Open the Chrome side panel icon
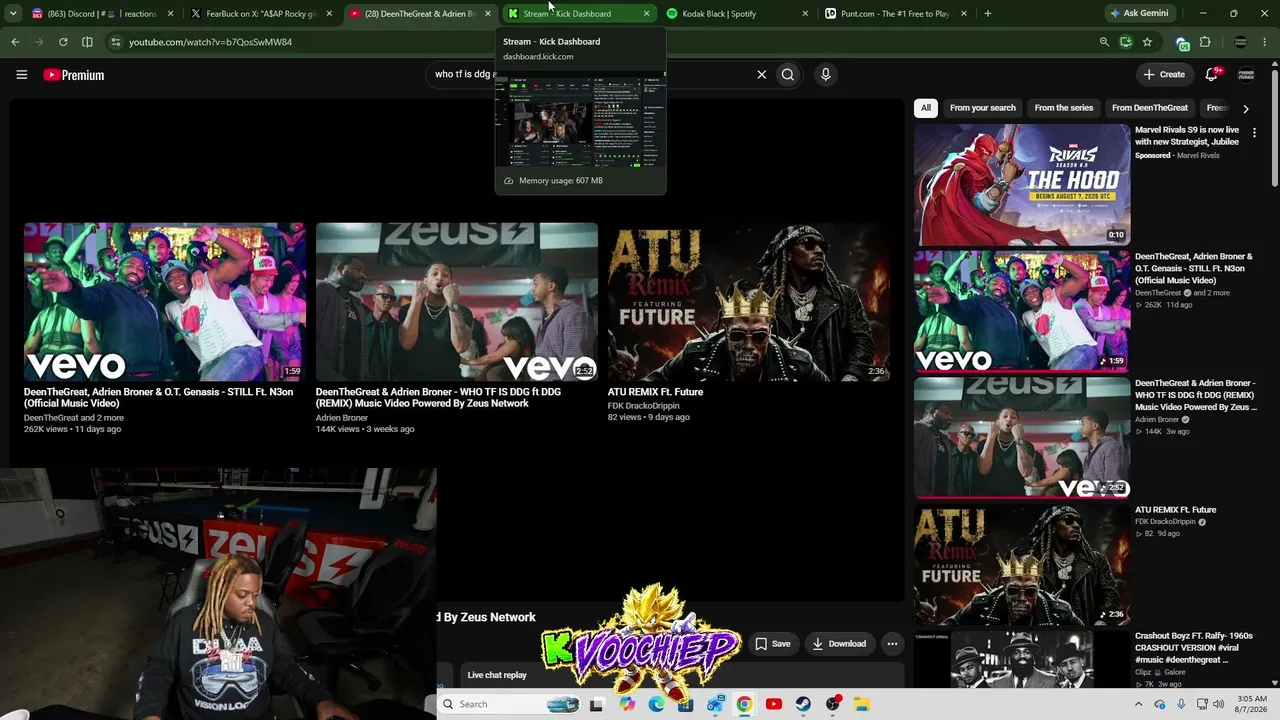 [x=87, y=42]
